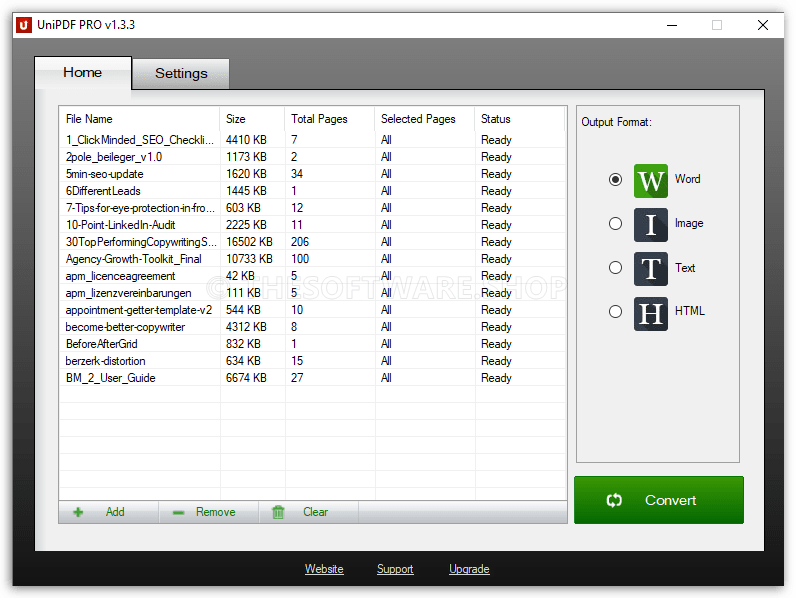
Task: Click the Convert arrows icon
Action: tap(614, 501)
